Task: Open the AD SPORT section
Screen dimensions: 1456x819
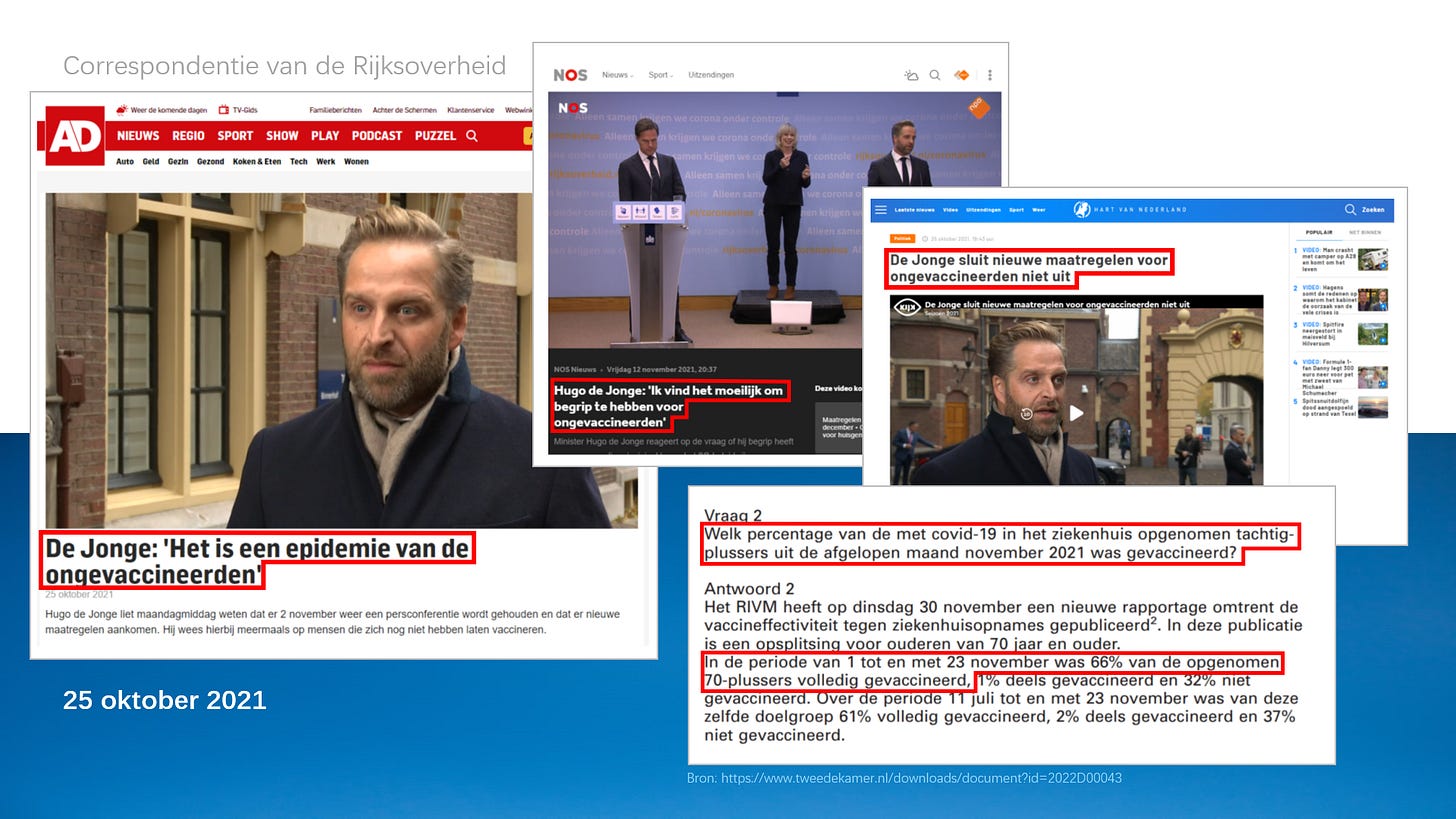Action: click(x=235, y=136)
